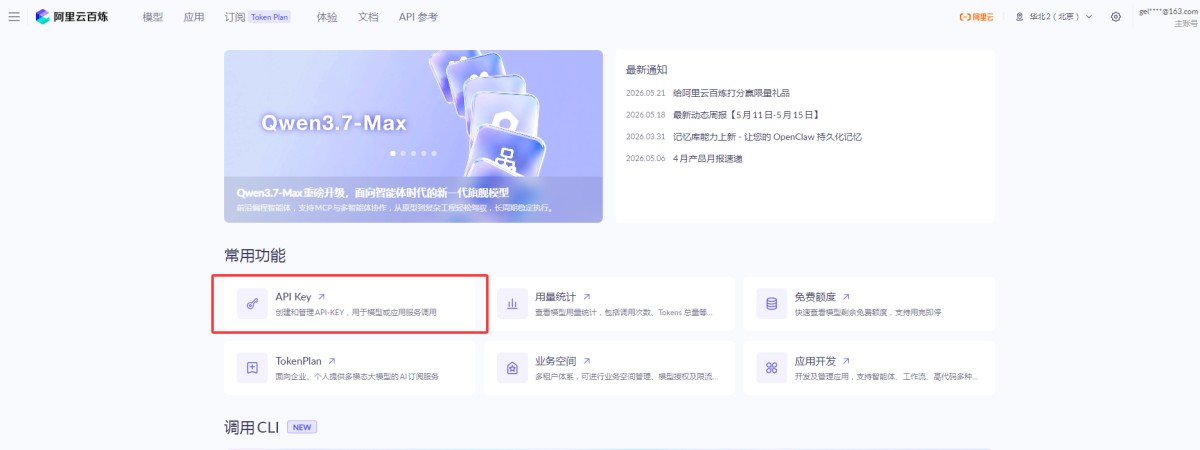Select the first active banner carousel dot
The image size is (1200, 450).
392,154
